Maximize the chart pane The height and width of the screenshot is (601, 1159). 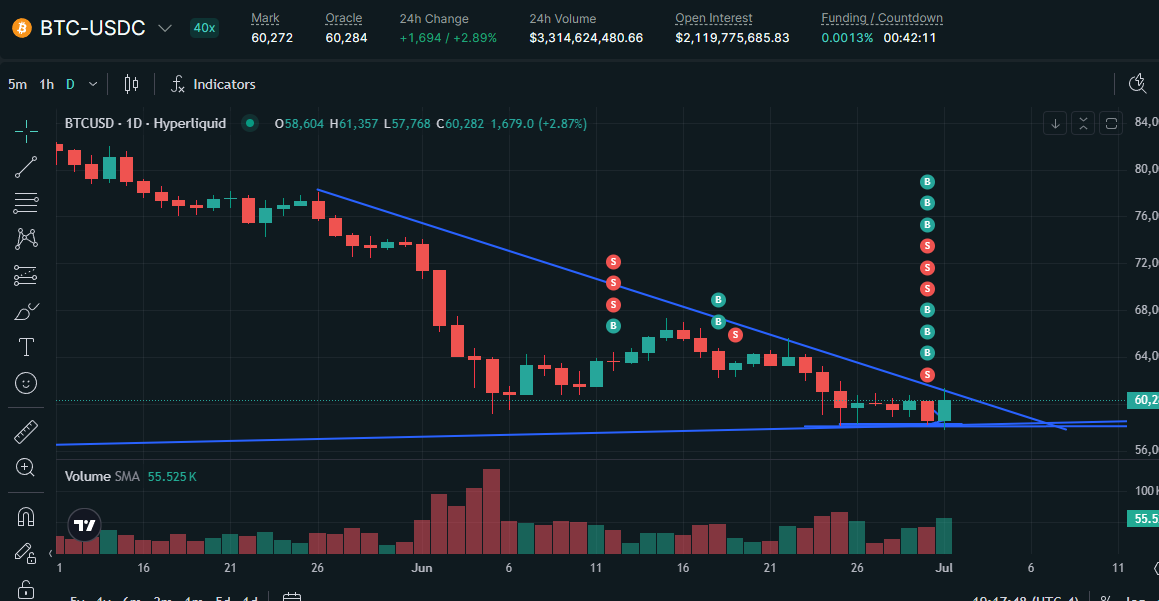1111,123
